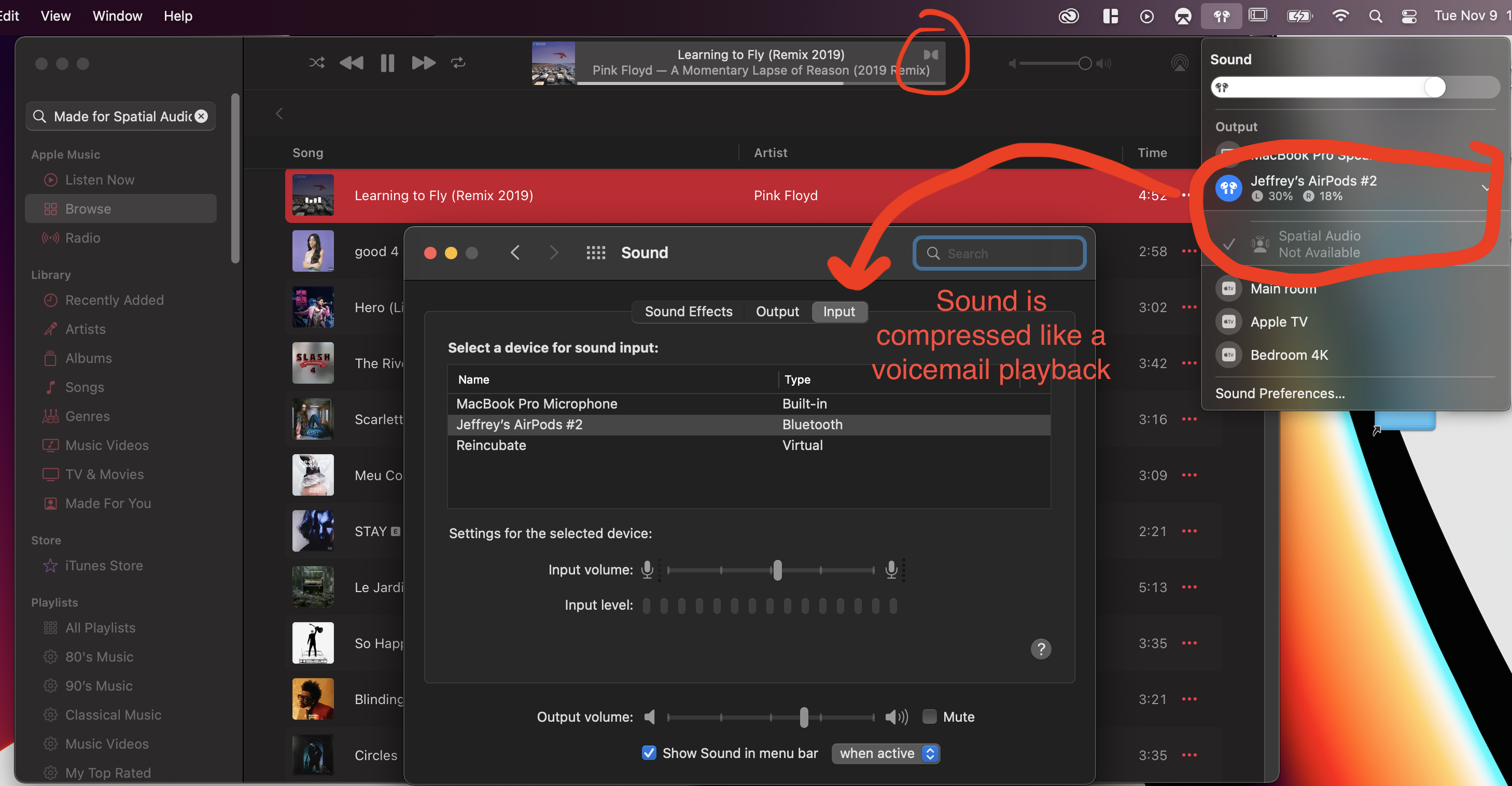Viewport: 1512px width, 786px height.
Task: Switch to the Output tab
Action: click(x=777, y=312)
